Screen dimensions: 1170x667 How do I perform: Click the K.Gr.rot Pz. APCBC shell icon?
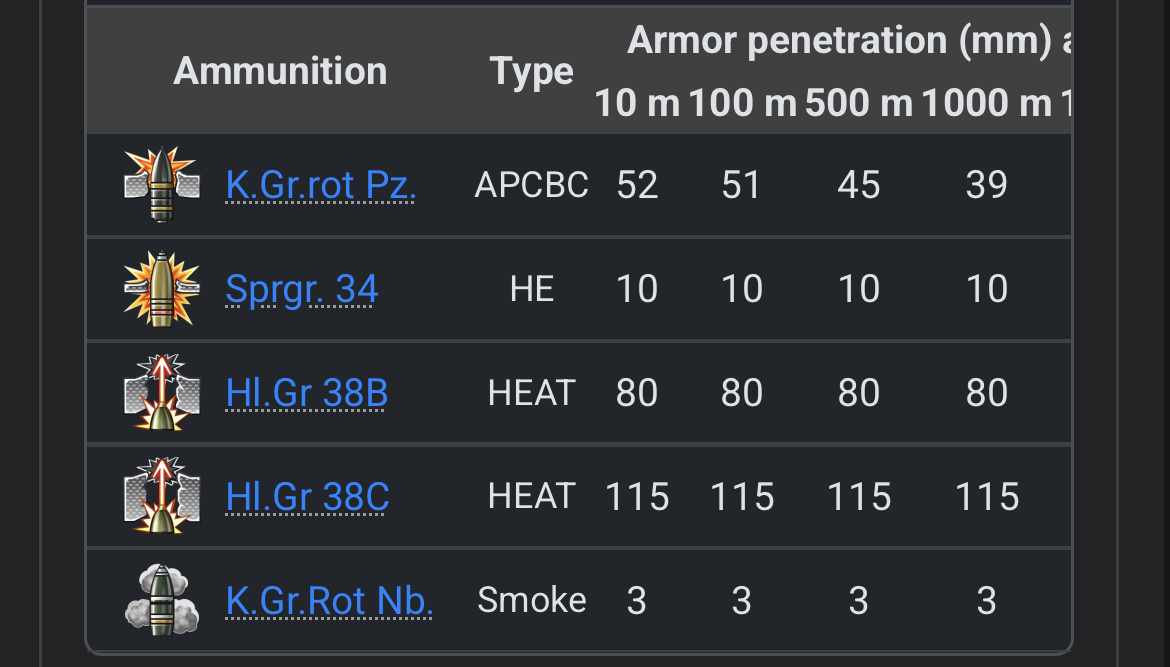tap(161, 185)
